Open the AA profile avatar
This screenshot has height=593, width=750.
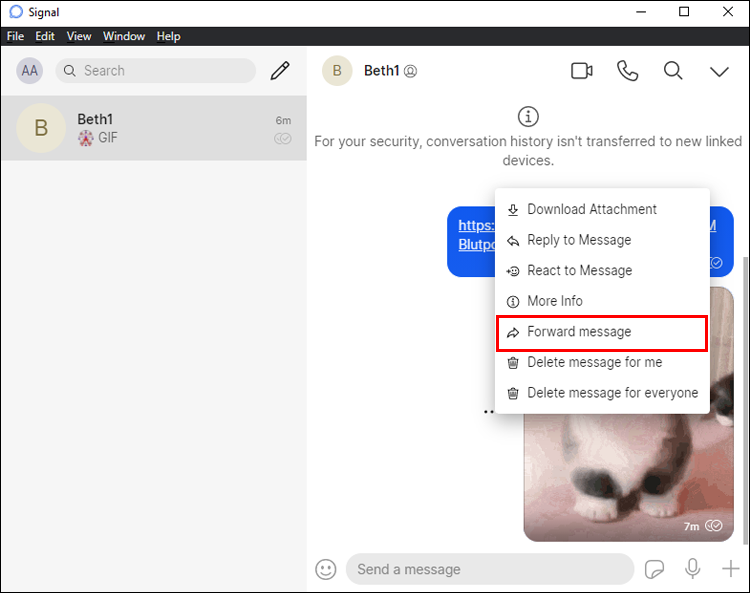(30, 71)
